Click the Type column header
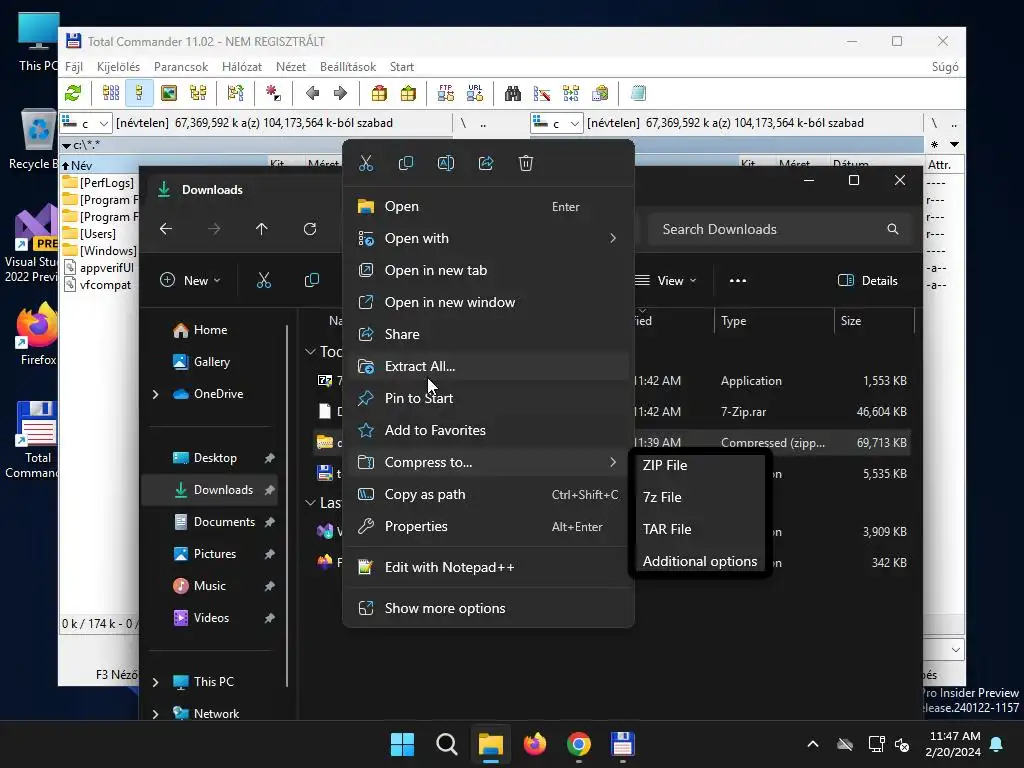The height and width of the screenshot is (768, 1024). point(775,321)
